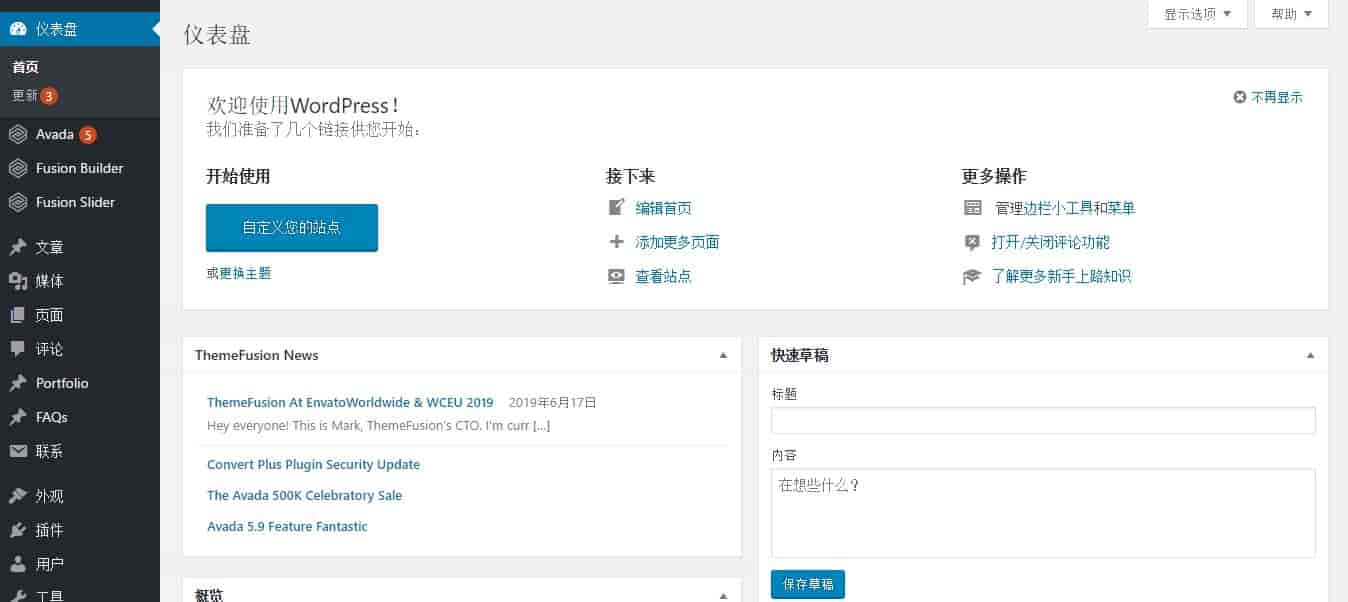Click the 用户 users icon in sidebar
Image resolution: width=1348 pixels, height=602 pixels.
pos(17,564)
